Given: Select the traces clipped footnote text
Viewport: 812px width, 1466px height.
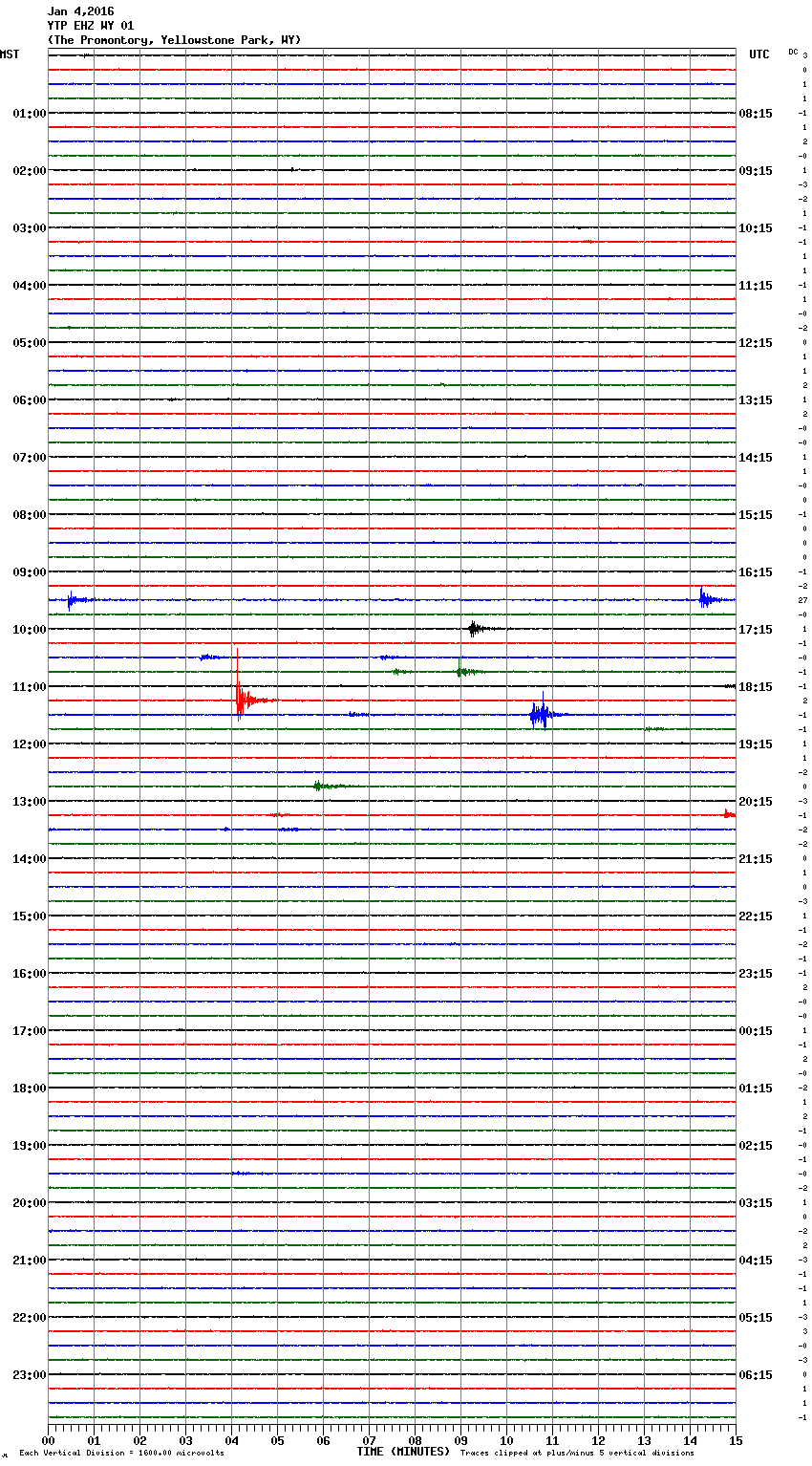Looking at the screenshot, I should 577,1454.
